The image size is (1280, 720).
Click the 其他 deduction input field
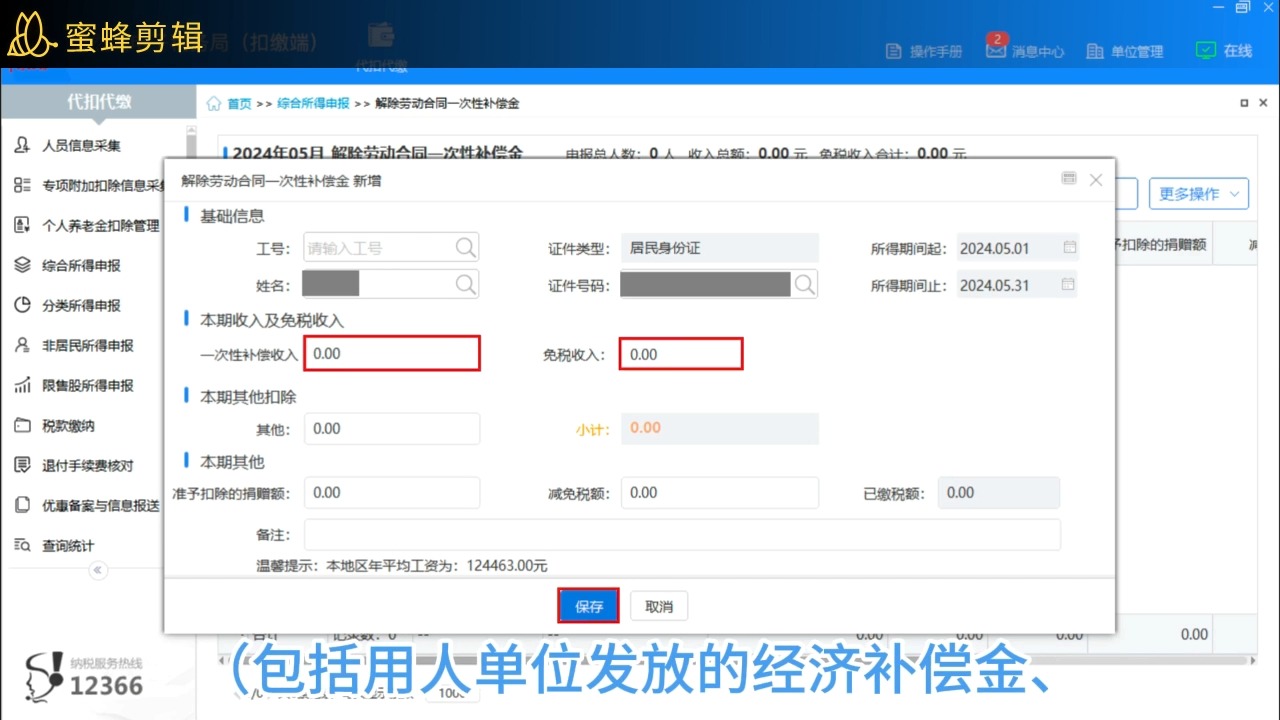click(392, 428)
